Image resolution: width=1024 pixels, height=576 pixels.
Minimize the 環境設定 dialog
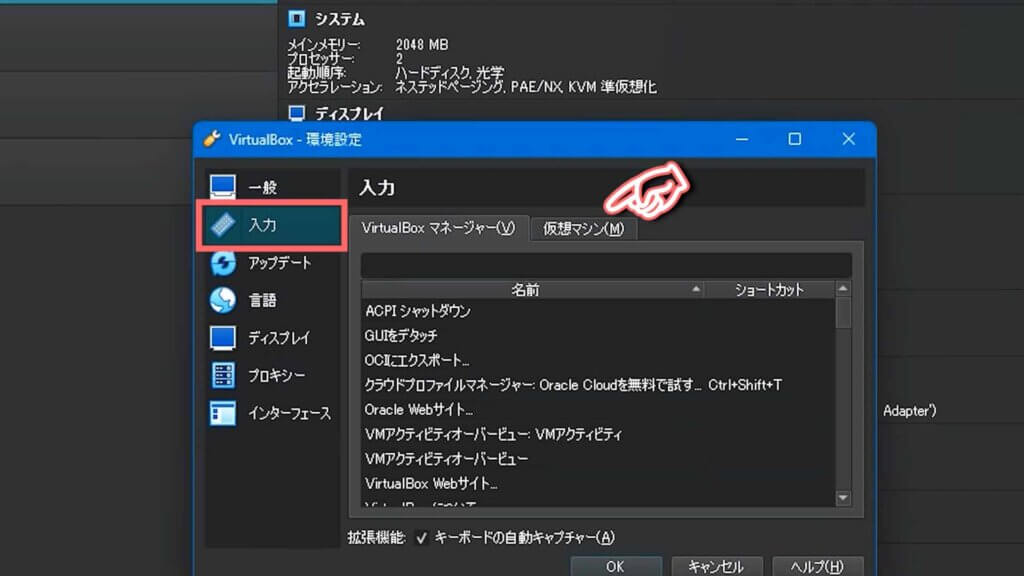742,139
